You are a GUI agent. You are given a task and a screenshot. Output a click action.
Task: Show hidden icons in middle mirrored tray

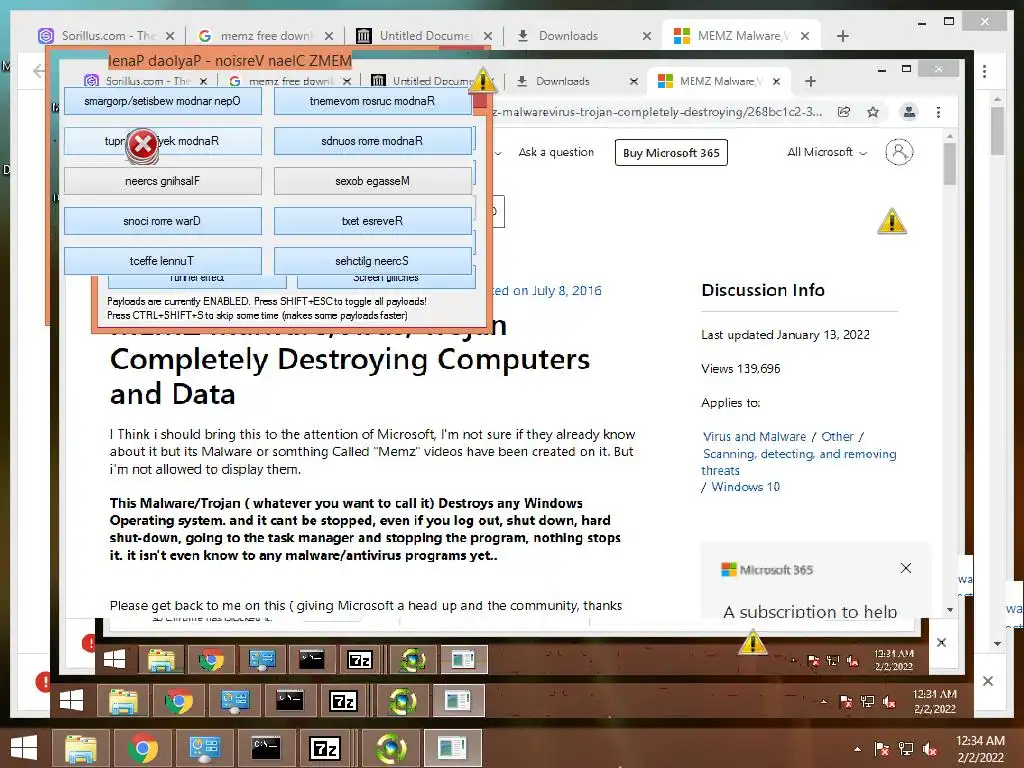tap(824, 702)
